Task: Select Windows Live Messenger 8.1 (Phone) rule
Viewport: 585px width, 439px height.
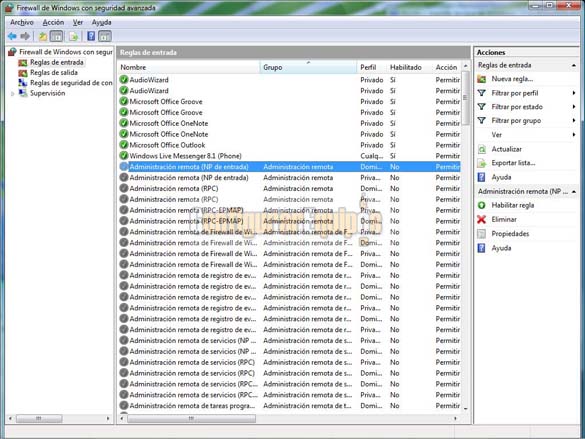Action: [290, 156]
